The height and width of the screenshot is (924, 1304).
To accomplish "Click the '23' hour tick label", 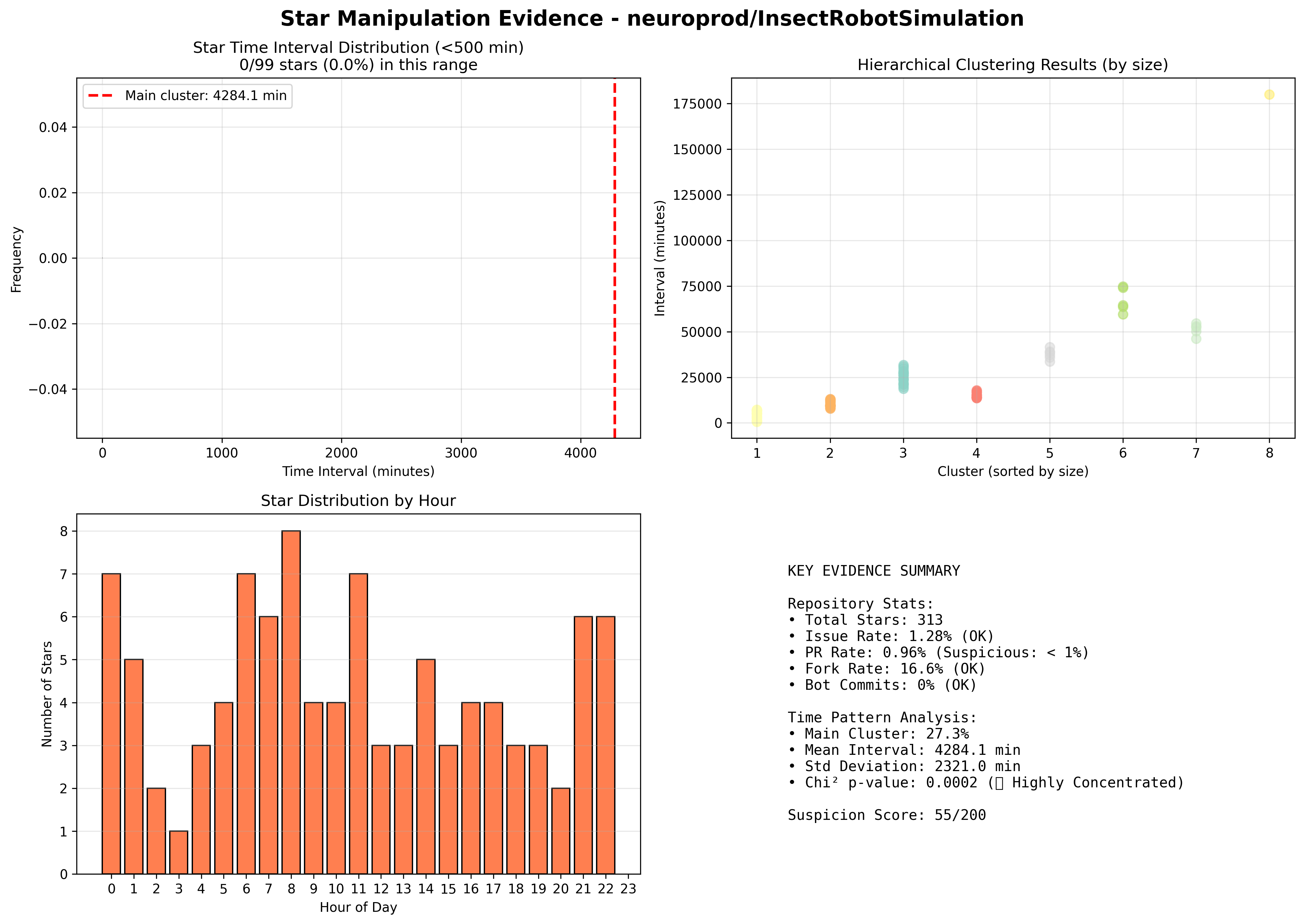I will (x=628, y=889).
